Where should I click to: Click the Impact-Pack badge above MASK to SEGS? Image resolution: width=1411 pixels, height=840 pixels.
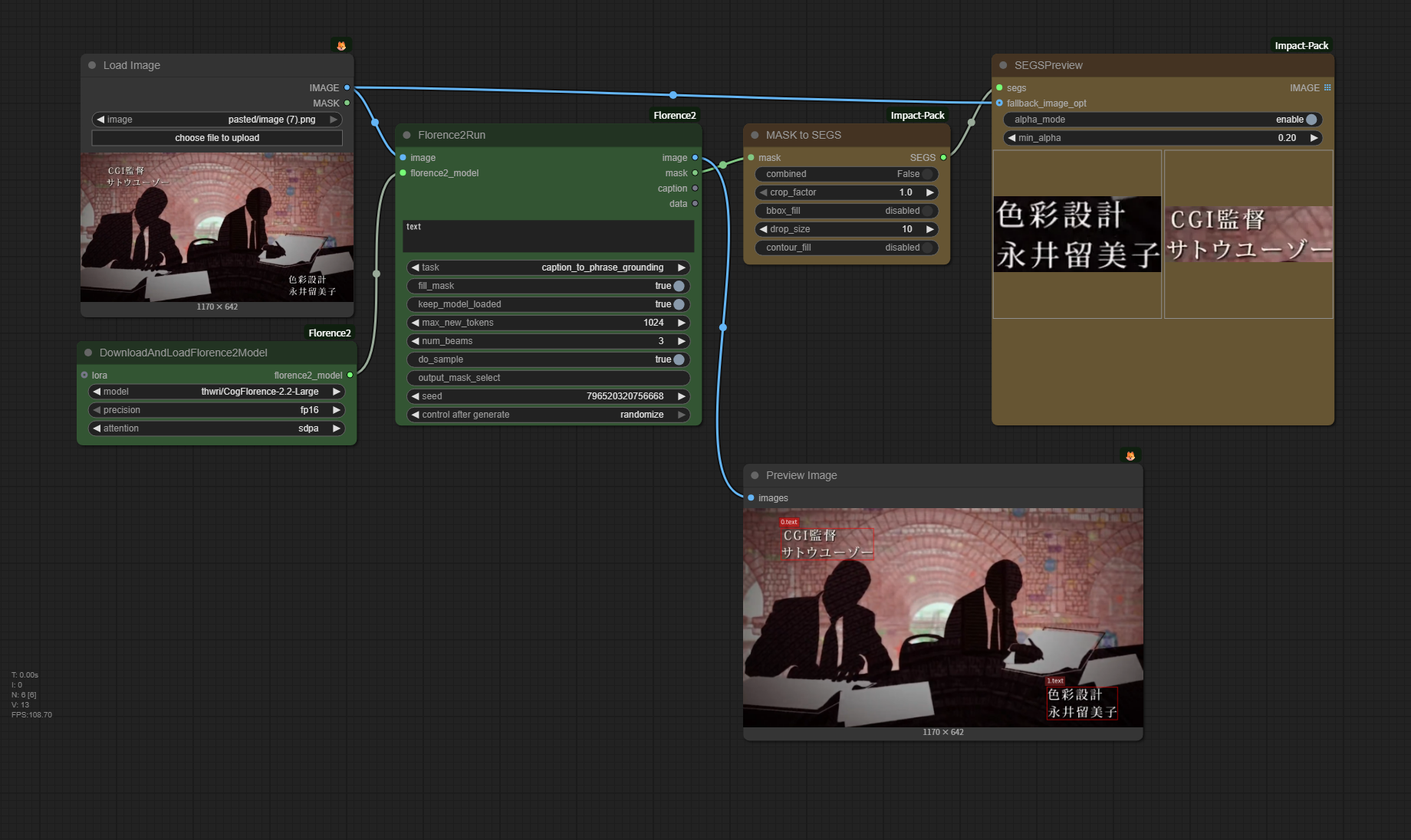coord(917,116)
